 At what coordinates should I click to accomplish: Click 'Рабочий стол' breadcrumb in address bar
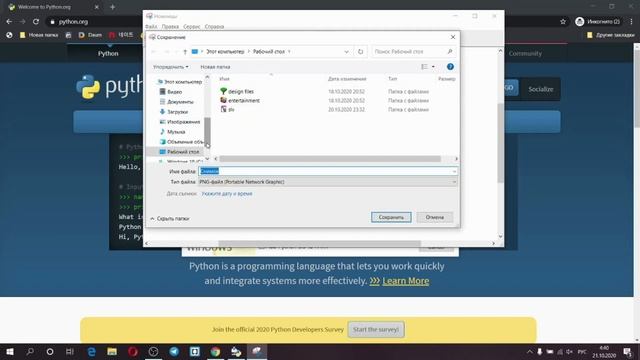coord(269,52)
